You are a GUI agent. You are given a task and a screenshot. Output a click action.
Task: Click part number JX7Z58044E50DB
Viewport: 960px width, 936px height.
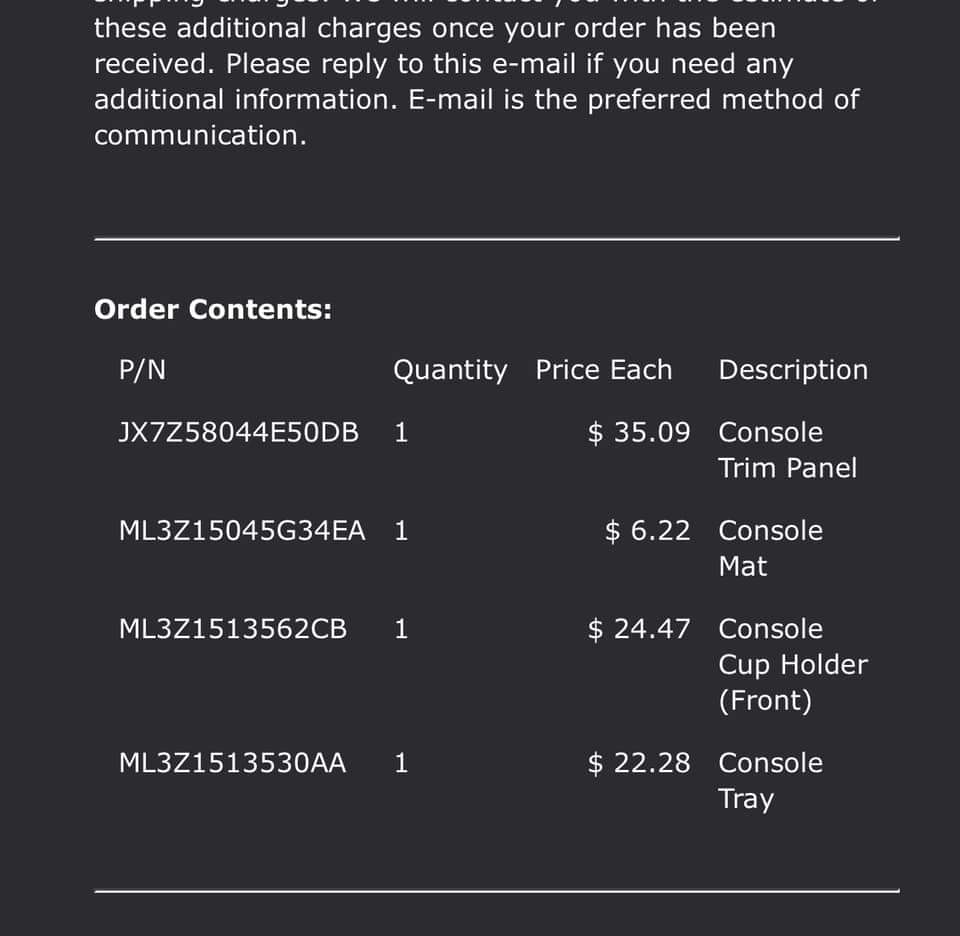tap(238, 433)
